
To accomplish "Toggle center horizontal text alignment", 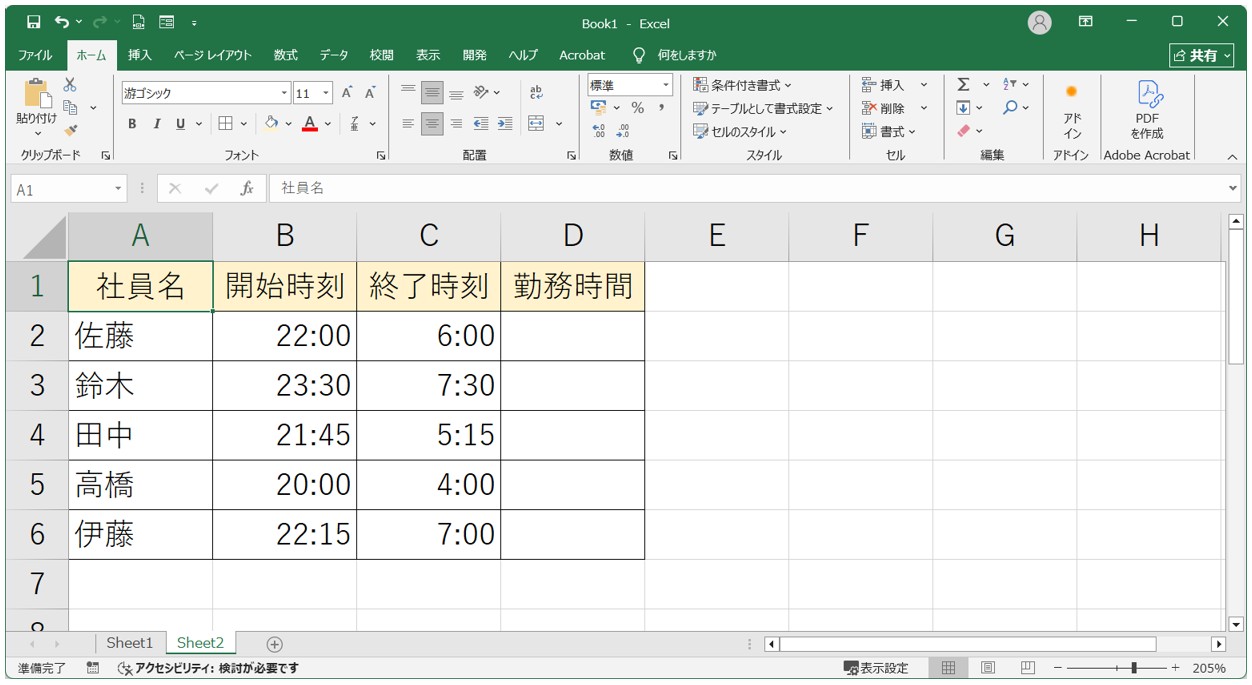I will point(432,124).
